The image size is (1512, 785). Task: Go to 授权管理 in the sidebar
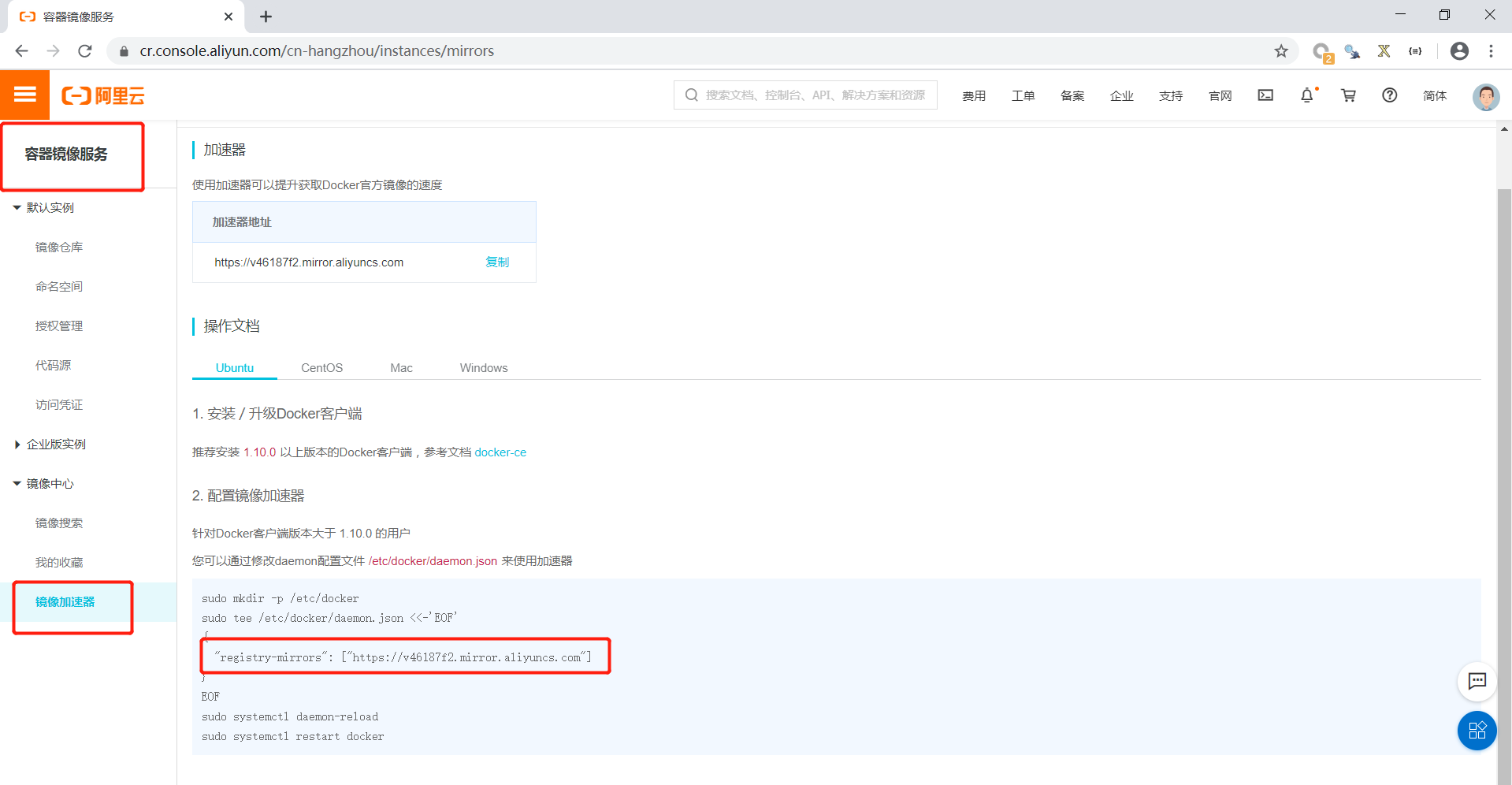pyautogui.click(x=59, y=326)
